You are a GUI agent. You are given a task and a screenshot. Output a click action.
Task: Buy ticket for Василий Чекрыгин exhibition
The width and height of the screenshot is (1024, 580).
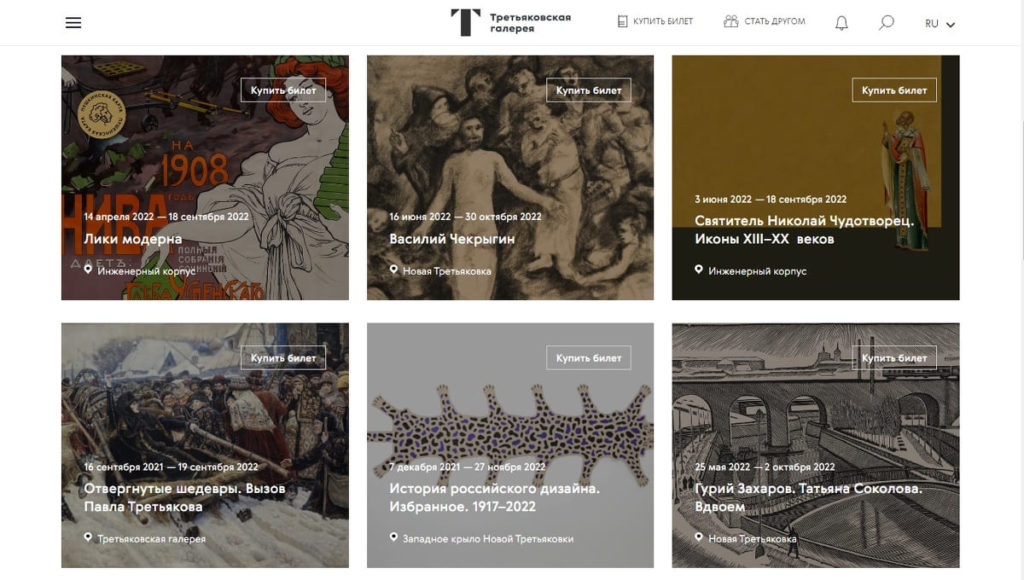tap(588, 90)
